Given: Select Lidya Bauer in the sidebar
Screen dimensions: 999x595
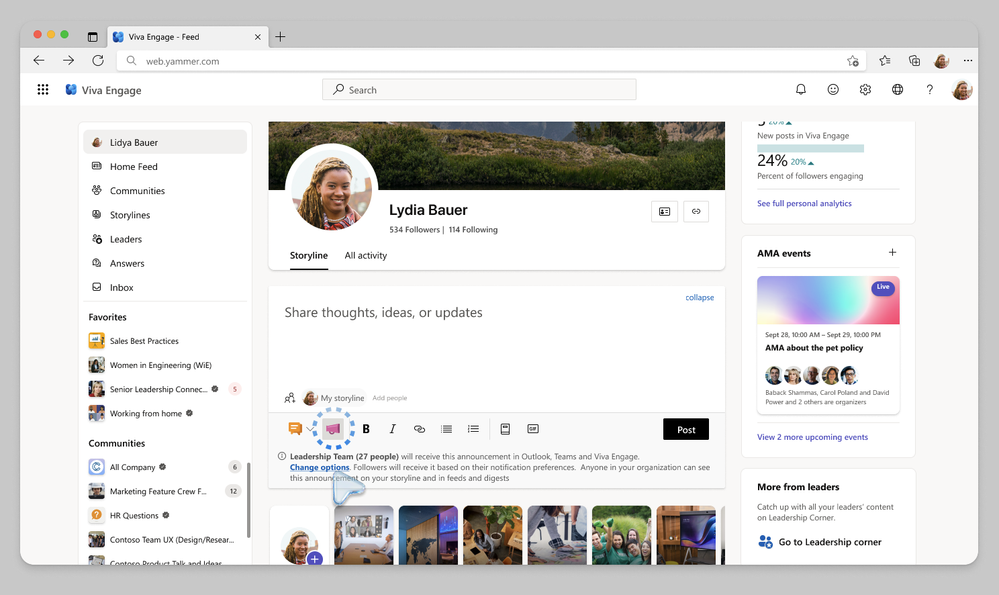Looking at the screenshot, I should tap(165, 142).
